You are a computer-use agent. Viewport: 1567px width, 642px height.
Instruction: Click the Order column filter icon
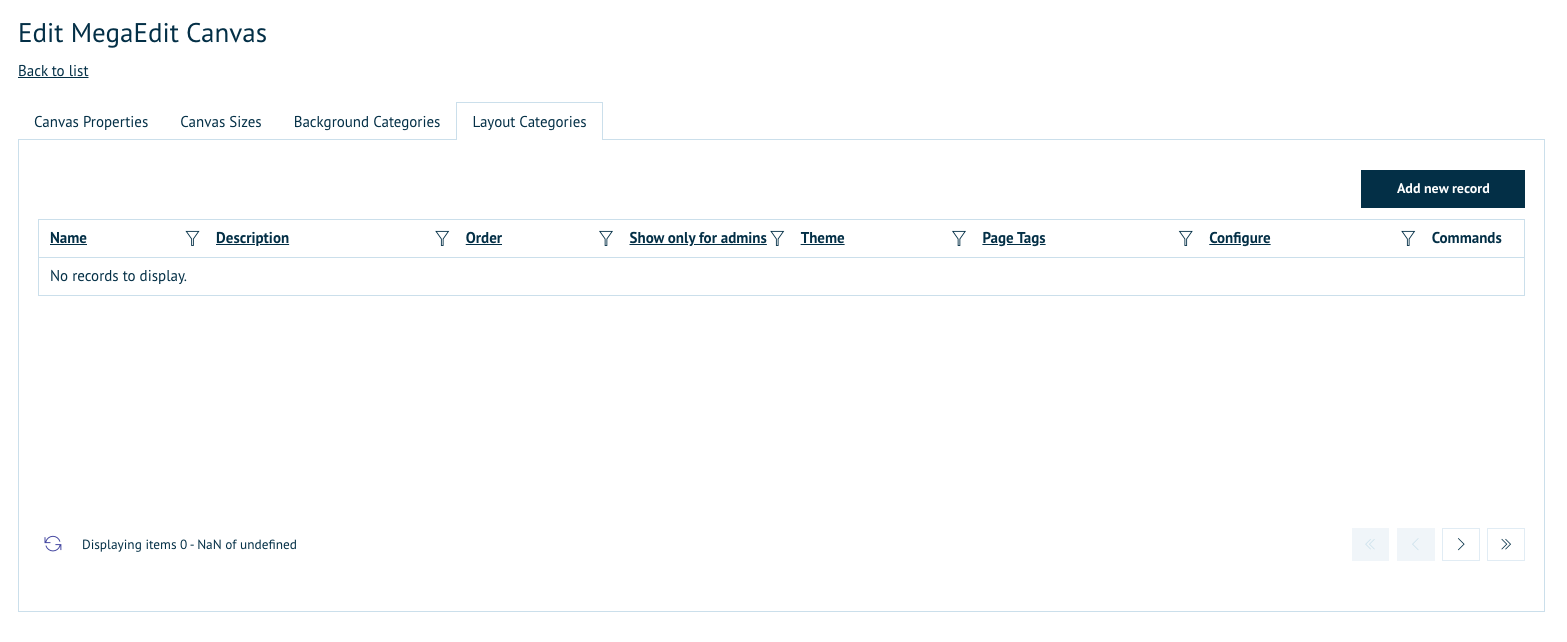[605, 238]
